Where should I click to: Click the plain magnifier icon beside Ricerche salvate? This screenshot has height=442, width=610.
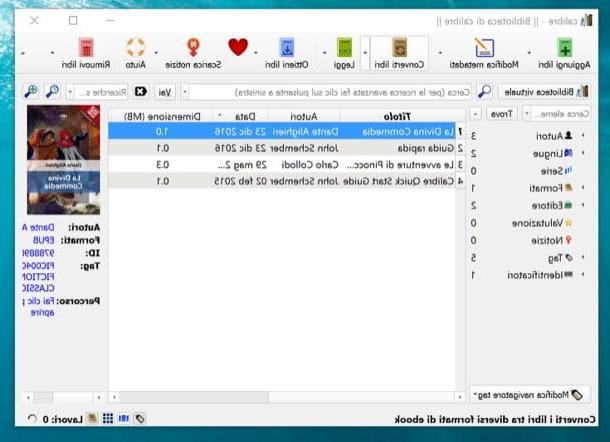52,91
